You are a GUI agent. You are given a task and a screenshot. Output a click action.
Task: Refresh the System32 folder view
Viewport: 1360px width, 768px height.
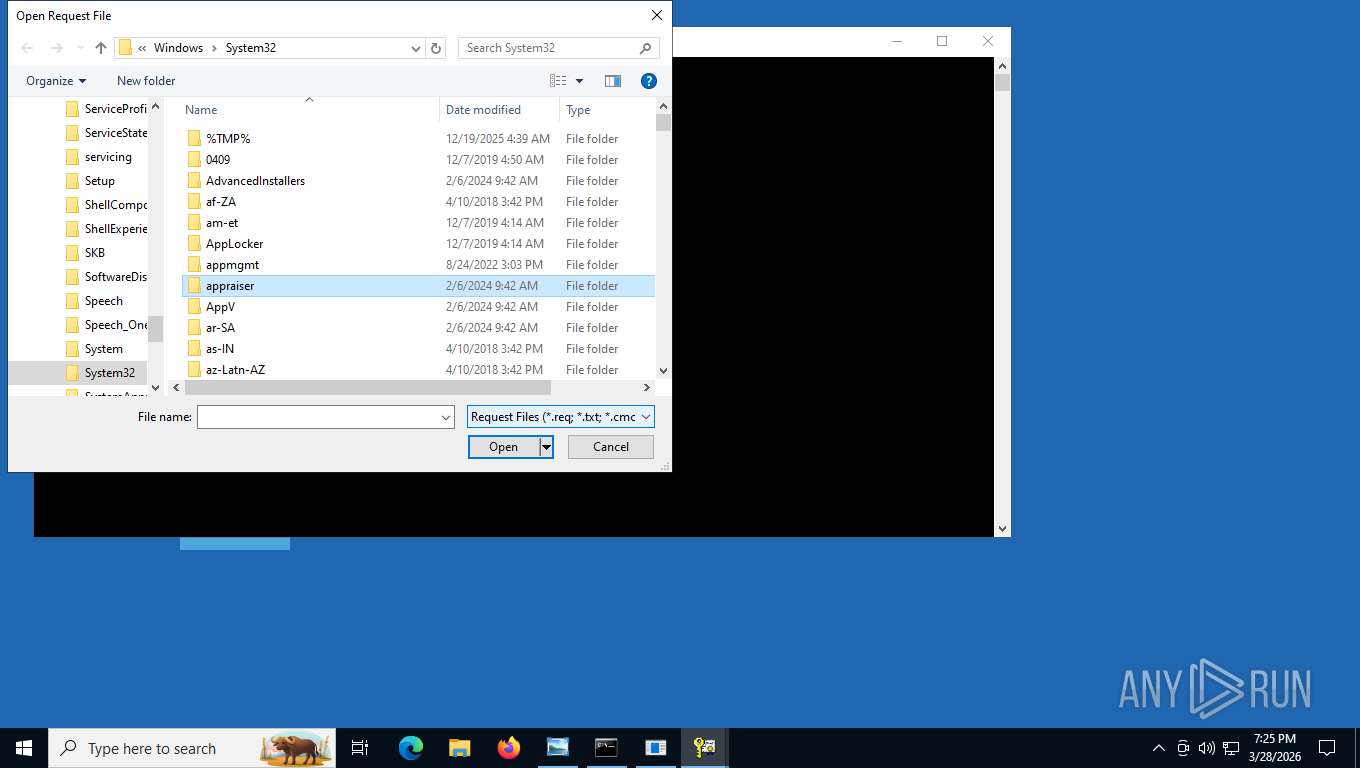pyautogui.click(x=436, y=48)
